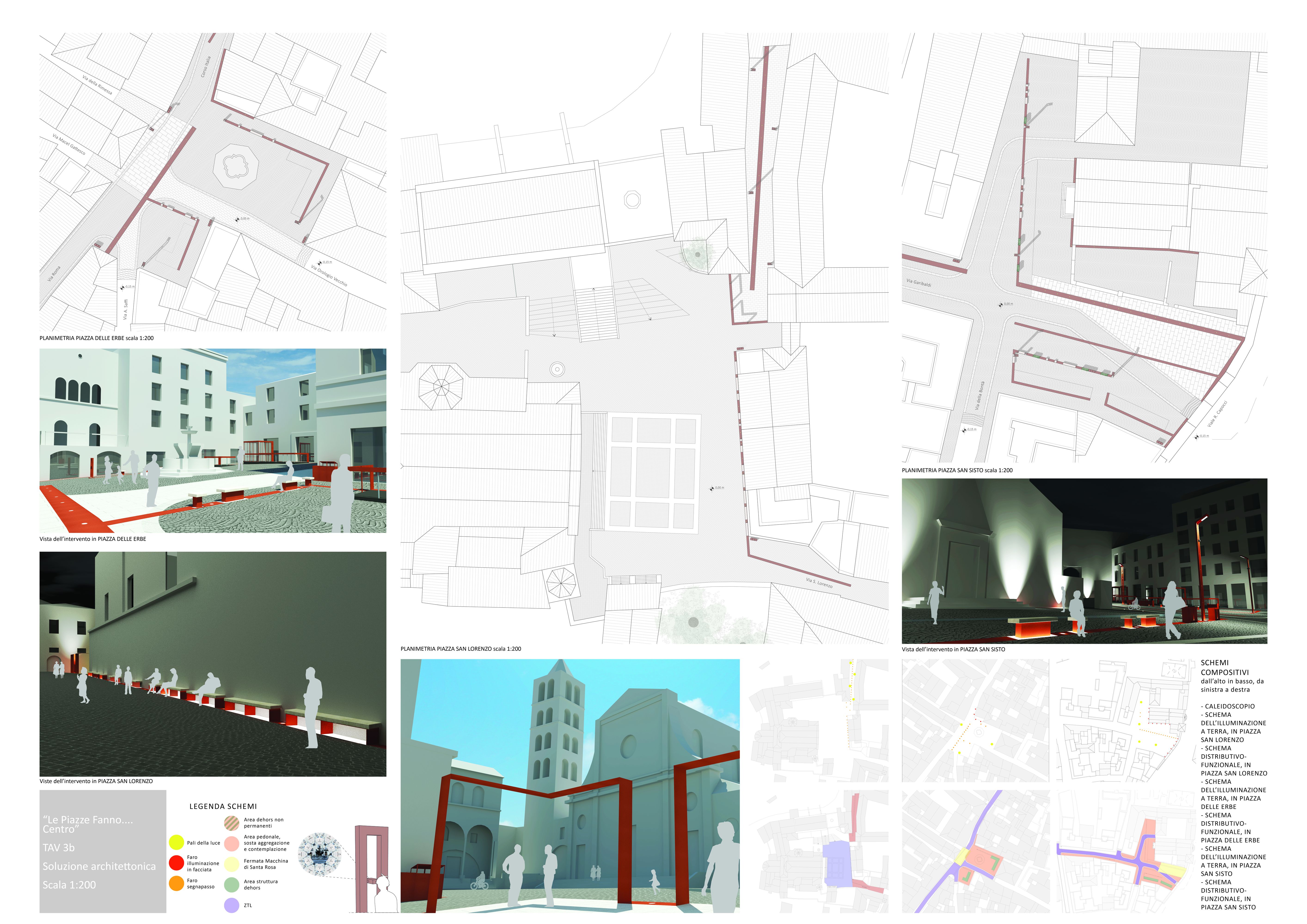Open the Piazza San Lorenzo night bench render

click(x=213, y=664)
